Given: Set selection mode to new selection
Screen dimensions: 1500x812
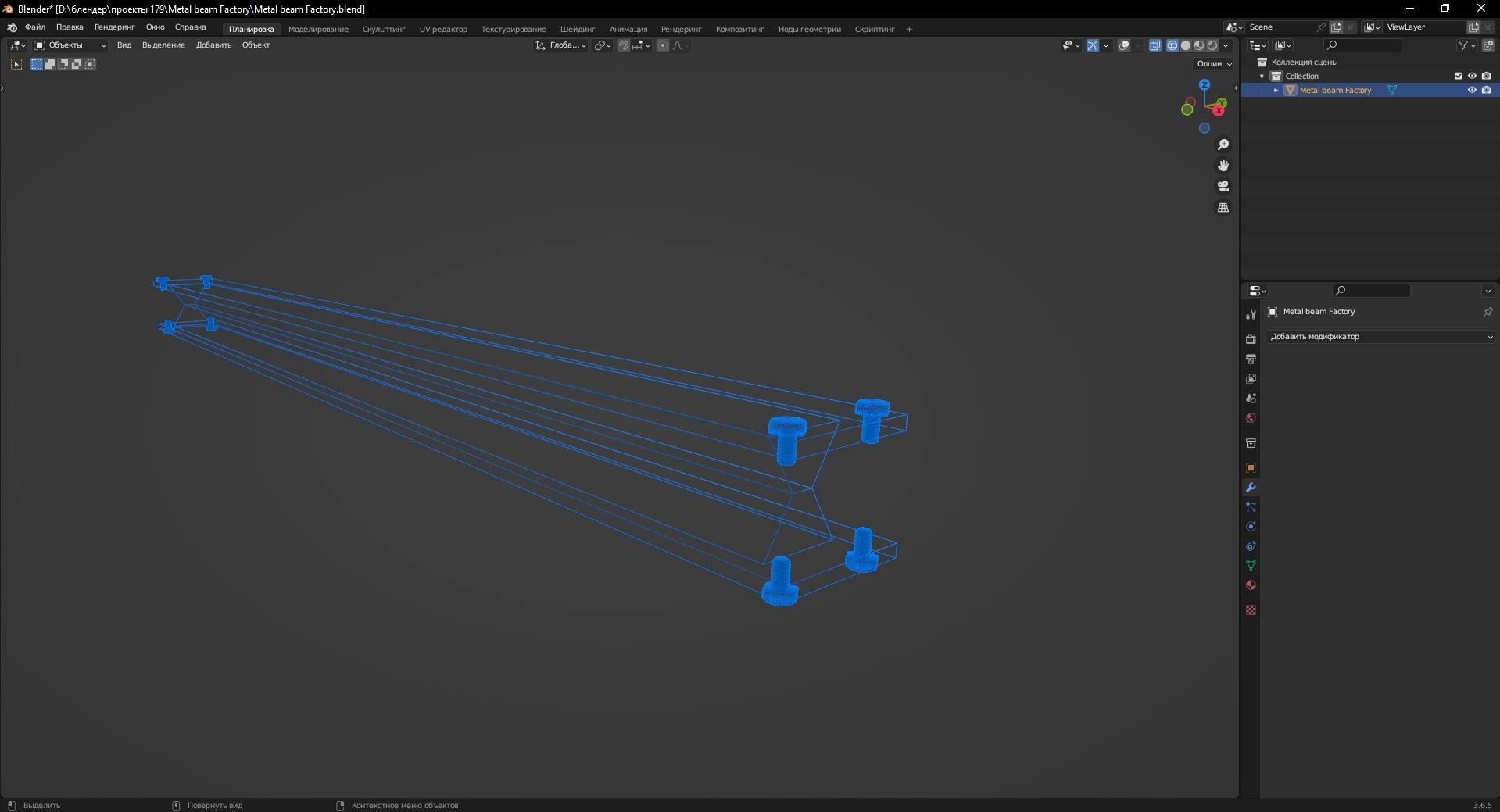Looking at the screenshot, I should (x=36, y=64).
